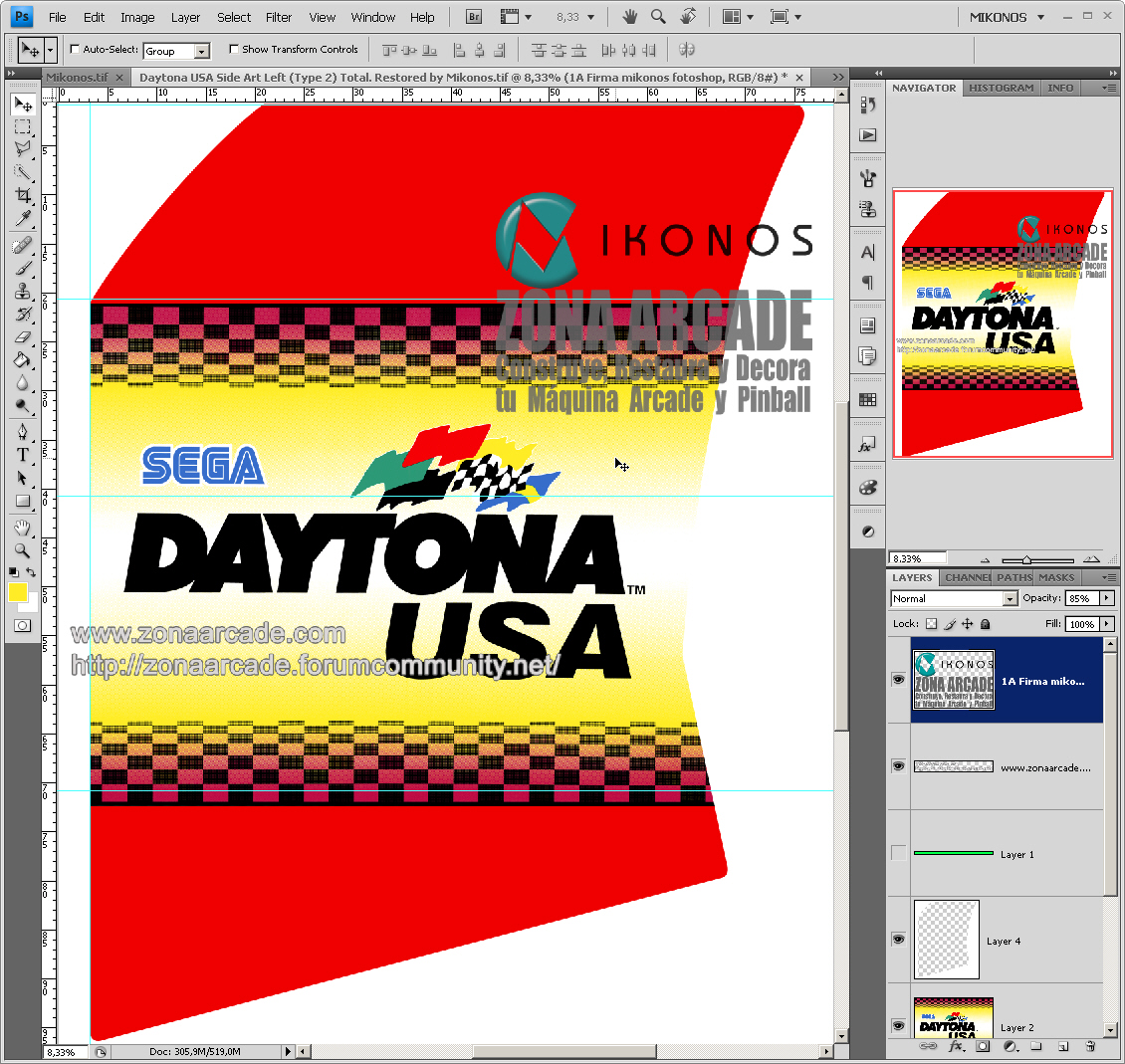Open the Character panel icon
This screenshot has height=1064, width=1125.
coord(867,253)
